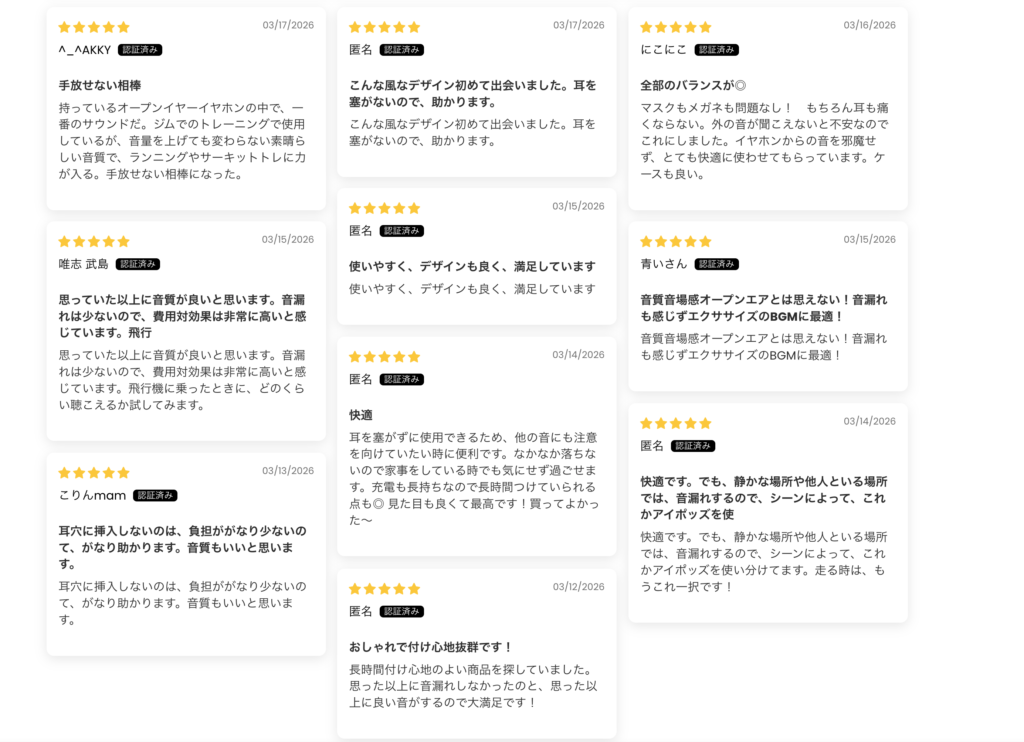This screenshot has height=742, width=1024.
Task: Click the review heading おしゃれで付け心地抜群です！
Action: pos(431,647)
